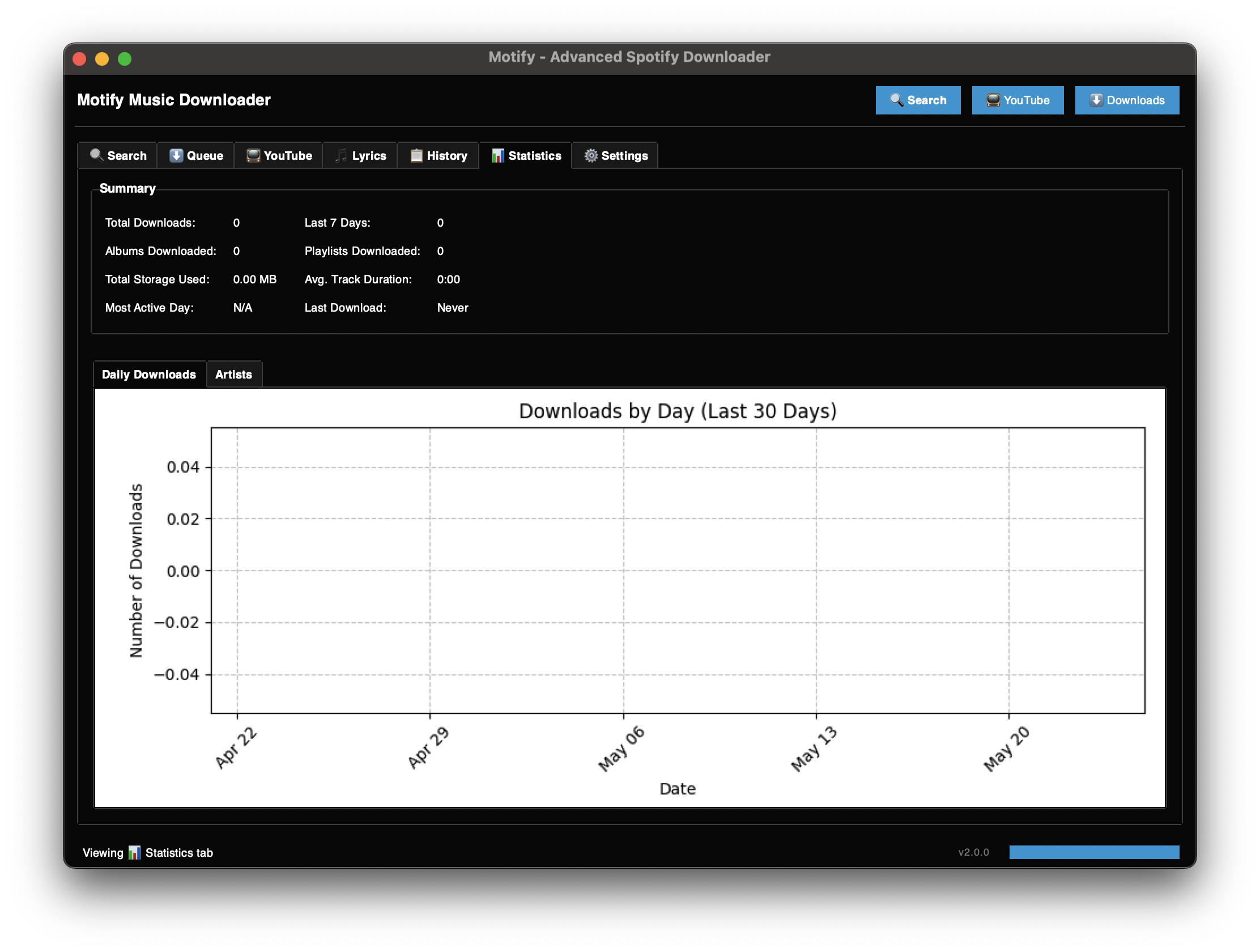
Task: Click the 'Number of Downloads' axis label
Action: click(135, 570)
